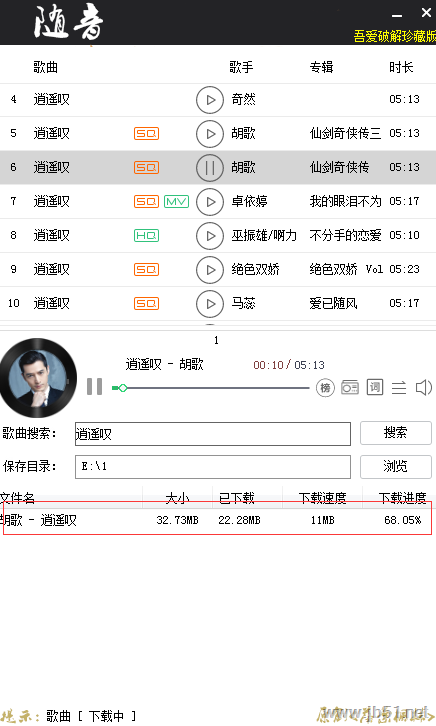The width and height of the screenshot is (436, 726).
Task: Click the 胡歌 album cover thumbnail
Action: point(38,378)
